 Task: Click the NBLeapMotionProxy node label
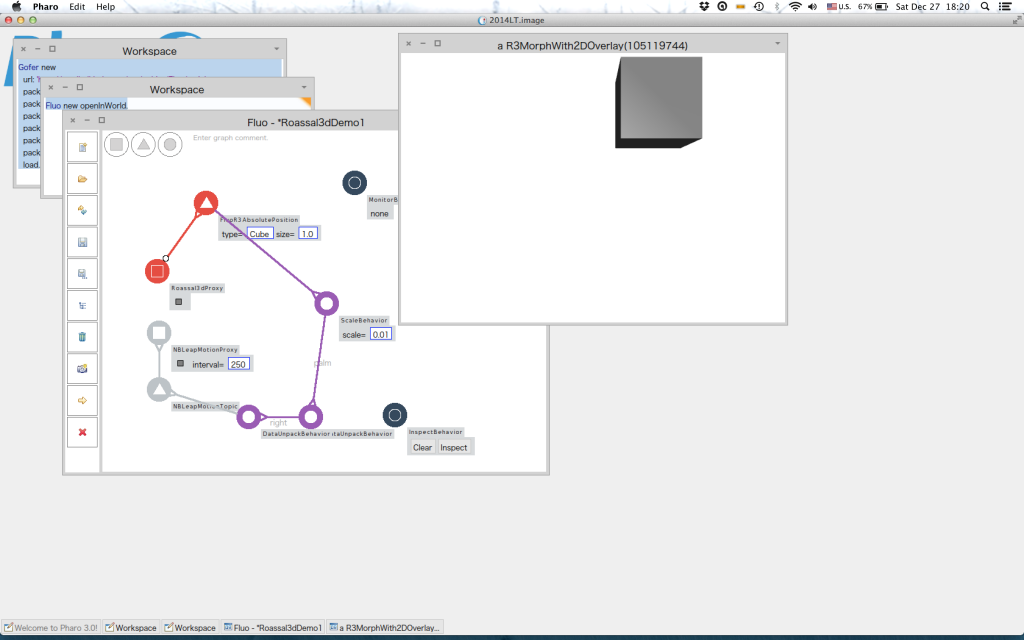point(205,349)
